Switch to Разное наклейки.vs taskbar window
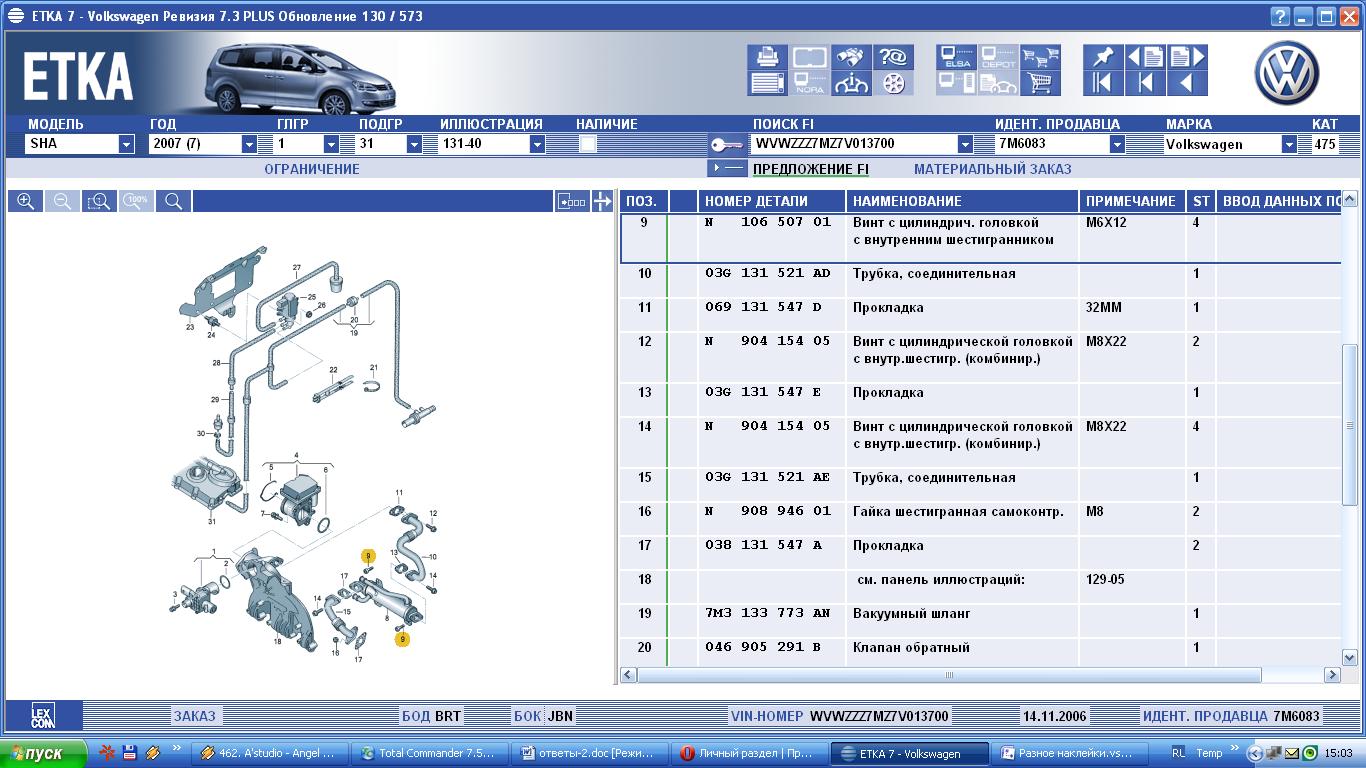This screenshot has width=1366, height=768. (1070, 753)
